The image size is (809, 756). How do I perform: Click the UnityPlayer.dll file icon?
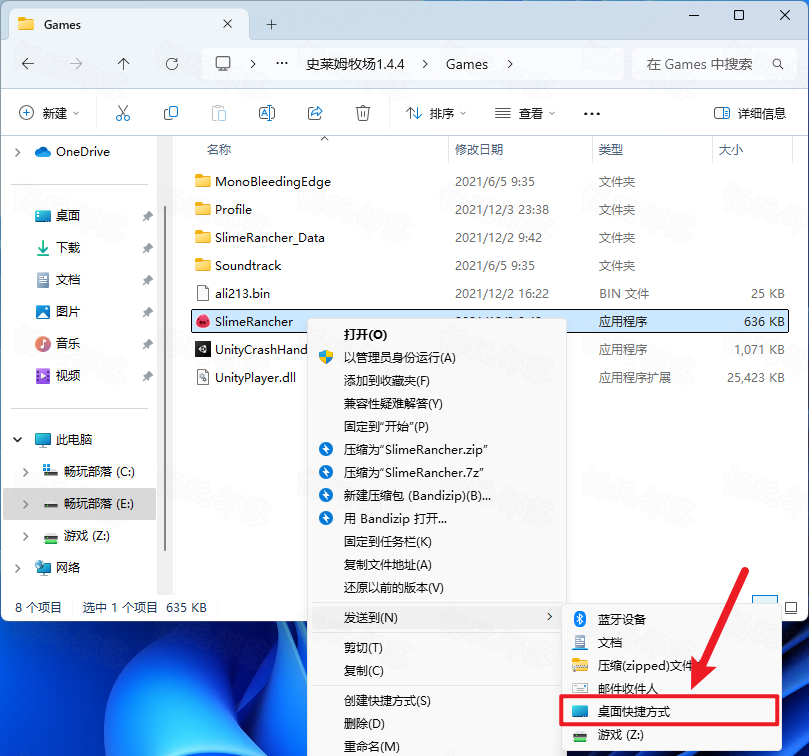click(203, 377)
